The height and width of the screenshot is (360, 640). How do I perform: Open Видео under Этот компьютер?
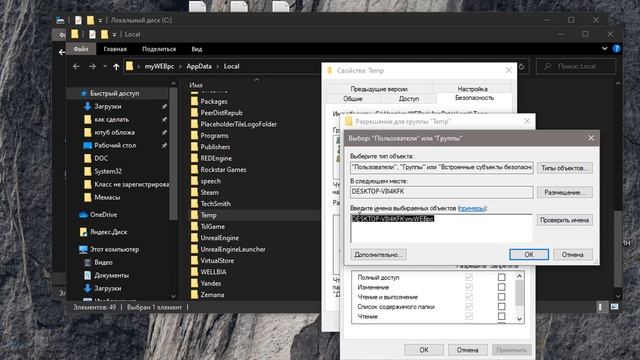(x=103, y=262)
